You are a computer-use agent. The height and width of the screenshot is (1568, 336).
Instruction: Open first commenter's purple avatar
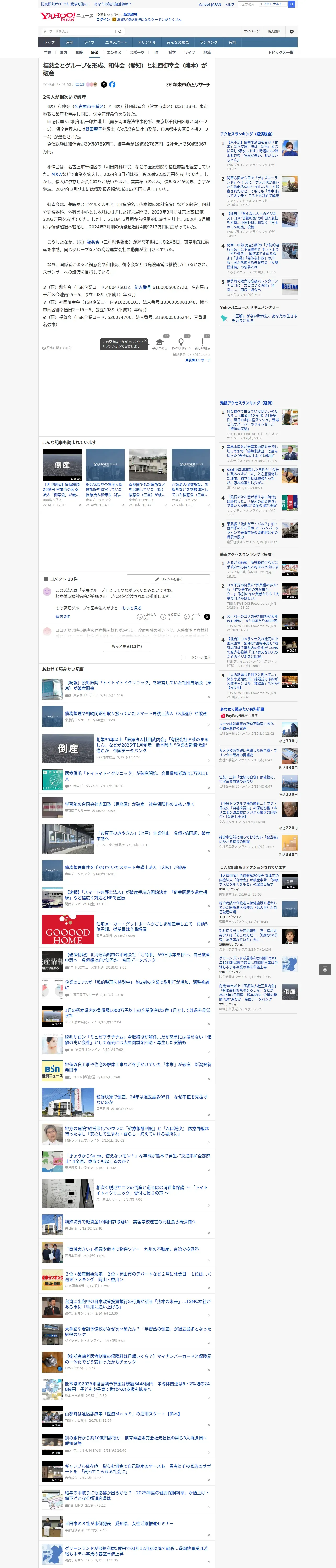pos(47,592)
